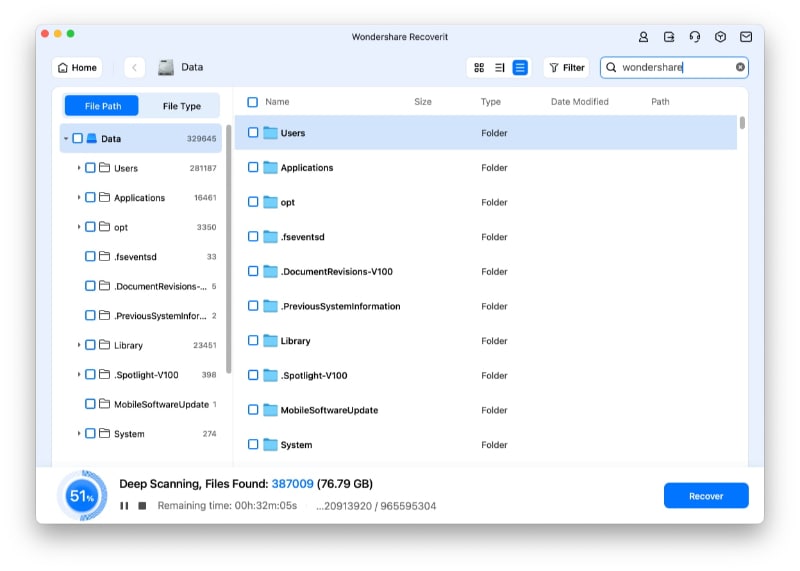This screenshot has height=571, width=800.
Task: Sort by the Size column header
Action: [423, 102]
